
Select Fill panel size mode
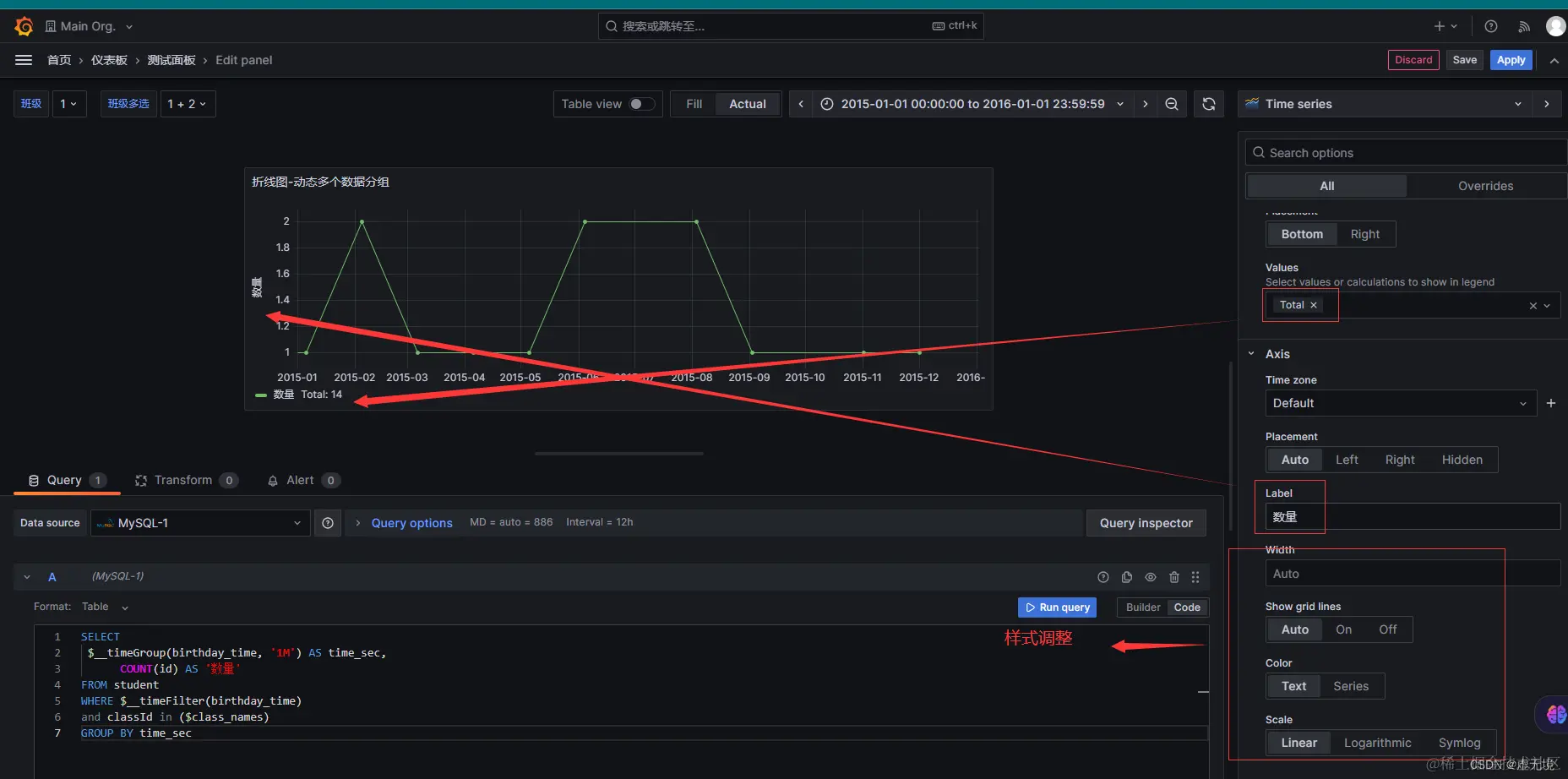(694, 104)
